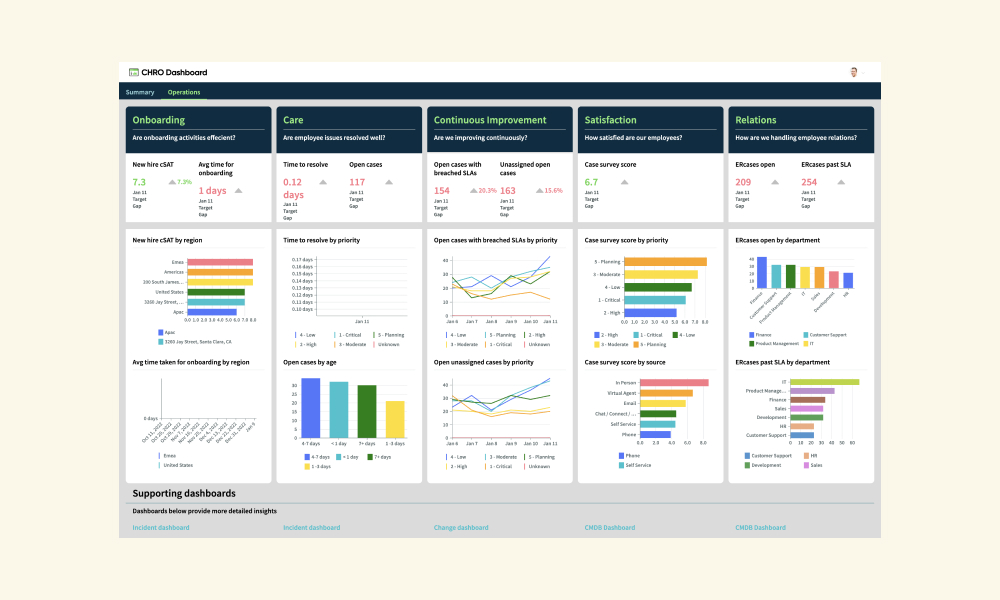Screen dimensions: 1000x600
Task: Click the 5 - Planning bar in survey score by priority
Action: coord(665,261)
